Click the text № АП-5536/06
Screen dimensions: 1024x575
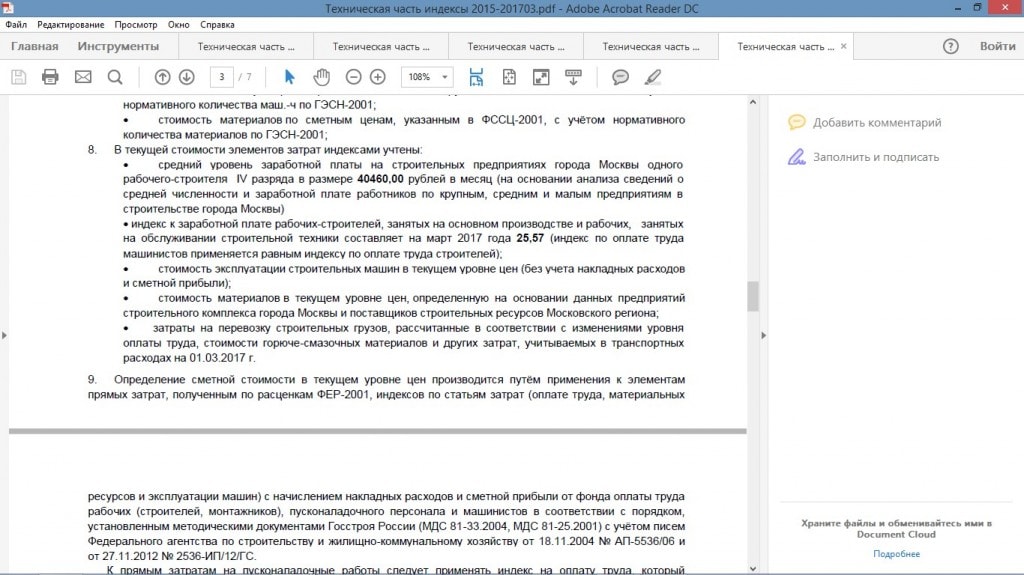[x=637, y=542]
